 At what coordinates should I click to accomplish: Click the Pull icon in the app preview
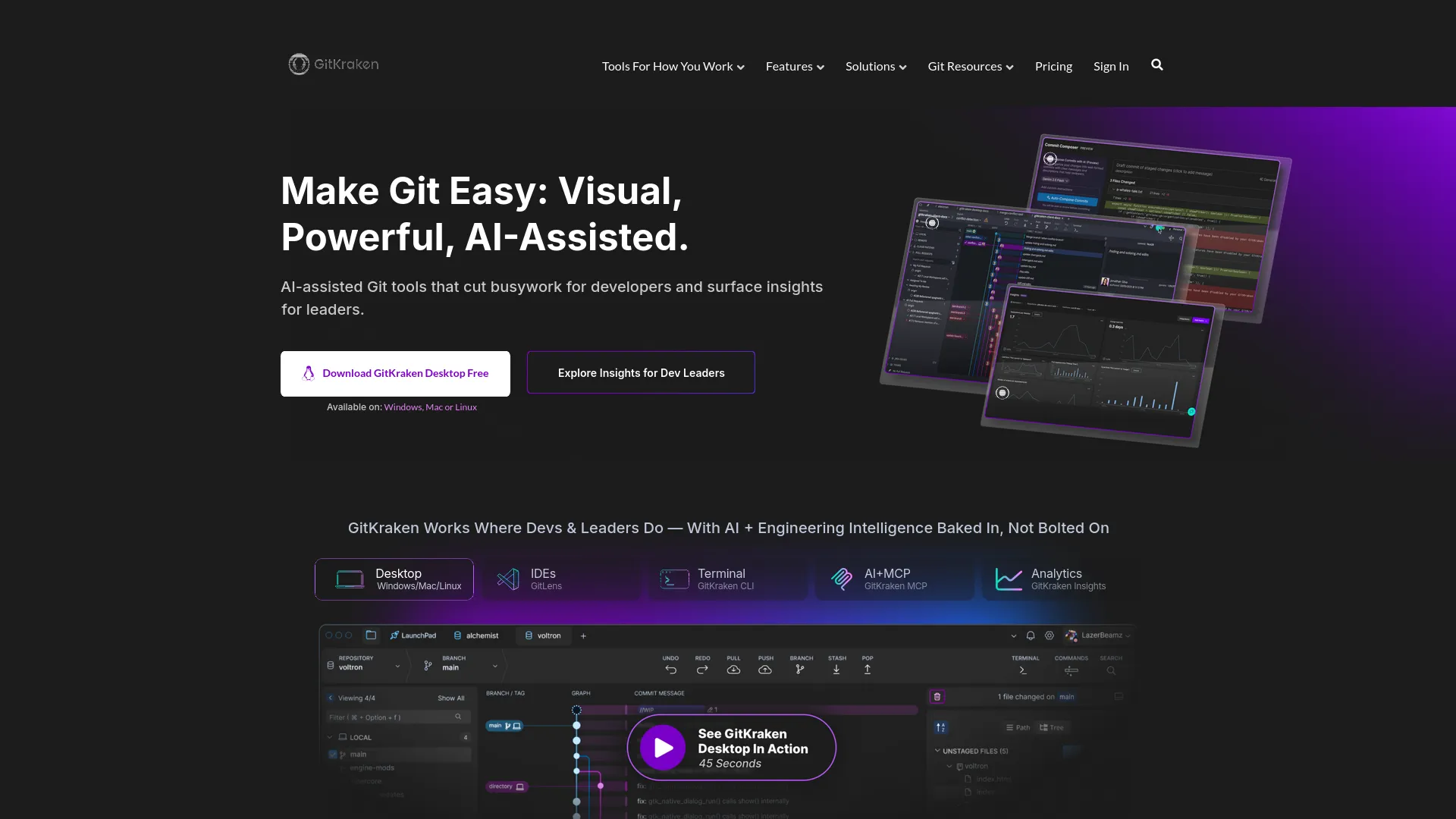click(x=733, y=670)
